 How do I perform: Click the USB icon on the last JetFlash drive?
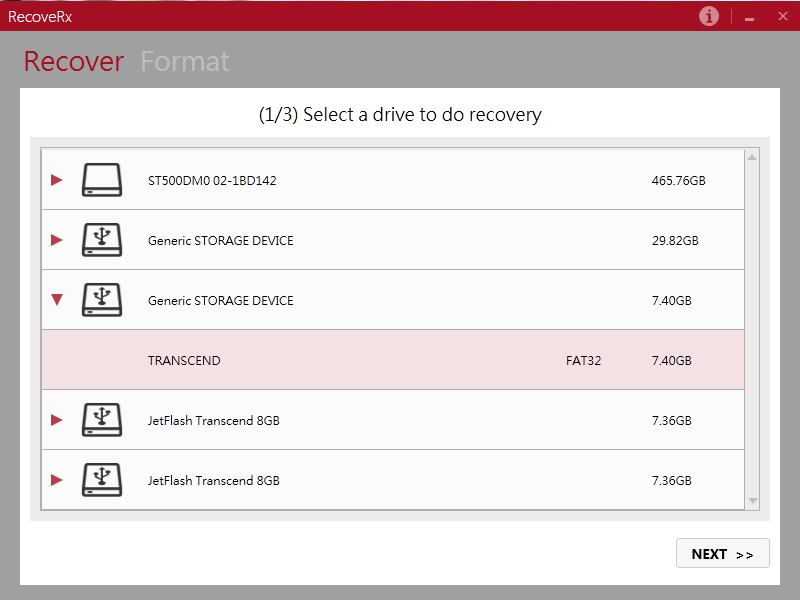pyautogui.click(x=101, y=480)
